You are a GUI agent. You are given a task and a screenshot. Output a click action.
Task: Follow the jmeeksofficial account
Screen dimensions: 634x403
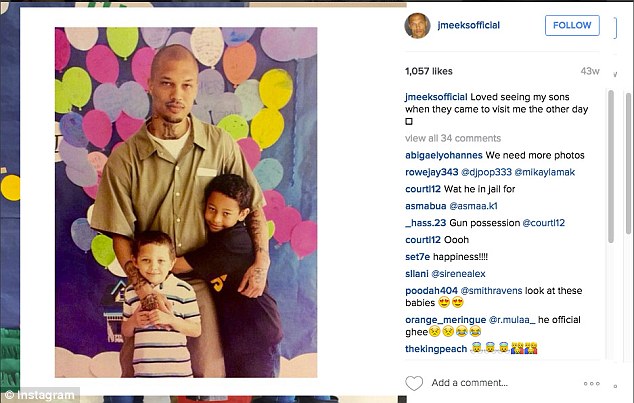tap(572, 25)
